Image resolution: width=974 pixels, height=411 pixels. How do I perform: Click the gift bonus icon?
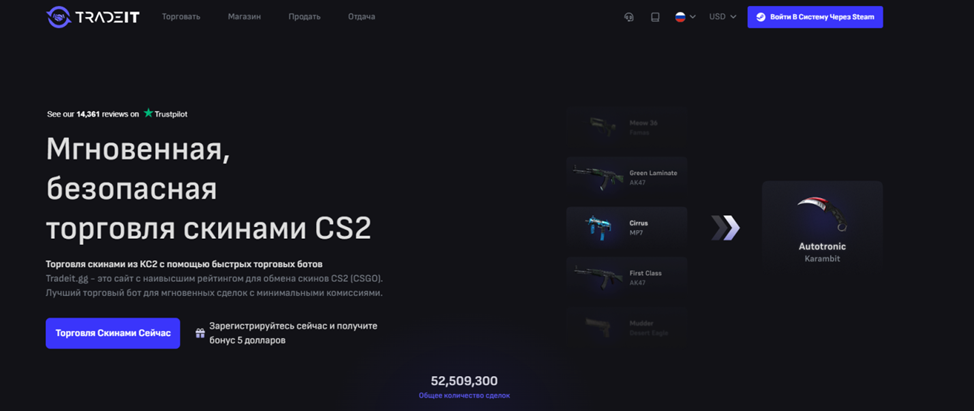pos(200,333)
